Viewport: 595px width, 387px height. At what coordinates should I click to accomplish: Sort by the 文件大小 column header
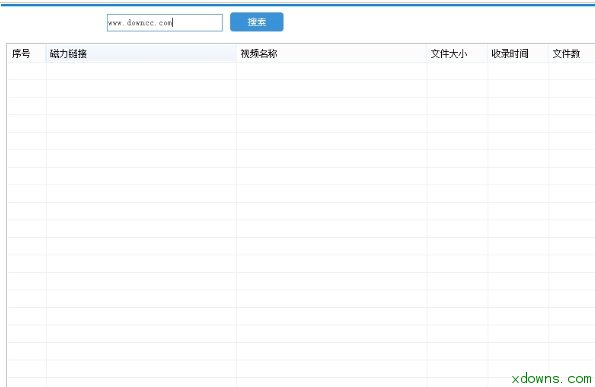457,53
